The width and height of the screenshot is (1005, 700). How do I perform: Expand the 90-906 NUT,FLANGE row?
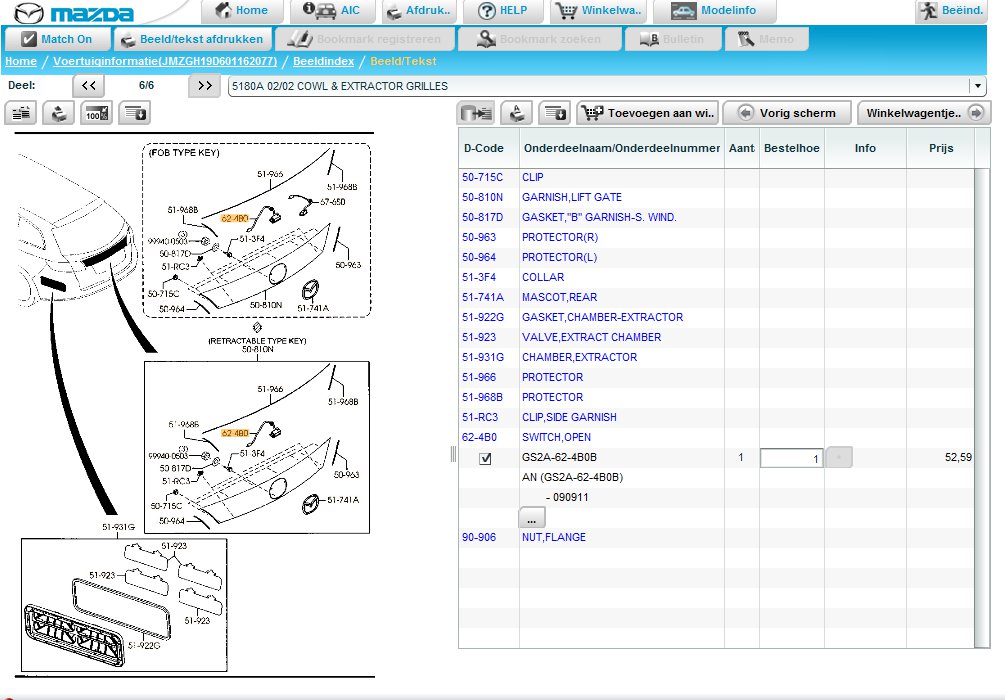pyautogui.click(x=553, y=537)
